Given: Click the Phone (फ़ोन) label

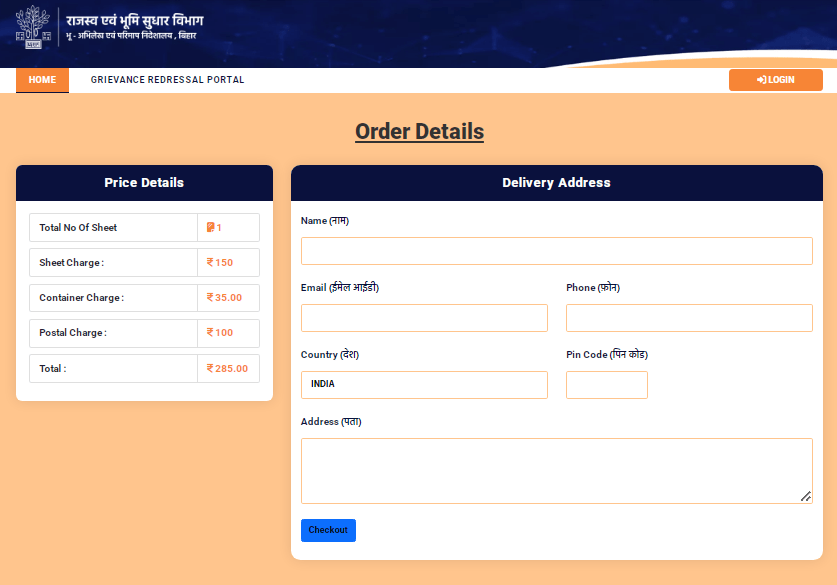Looking at the screenshot, I should pyautogui.click(x=593, y=288).
